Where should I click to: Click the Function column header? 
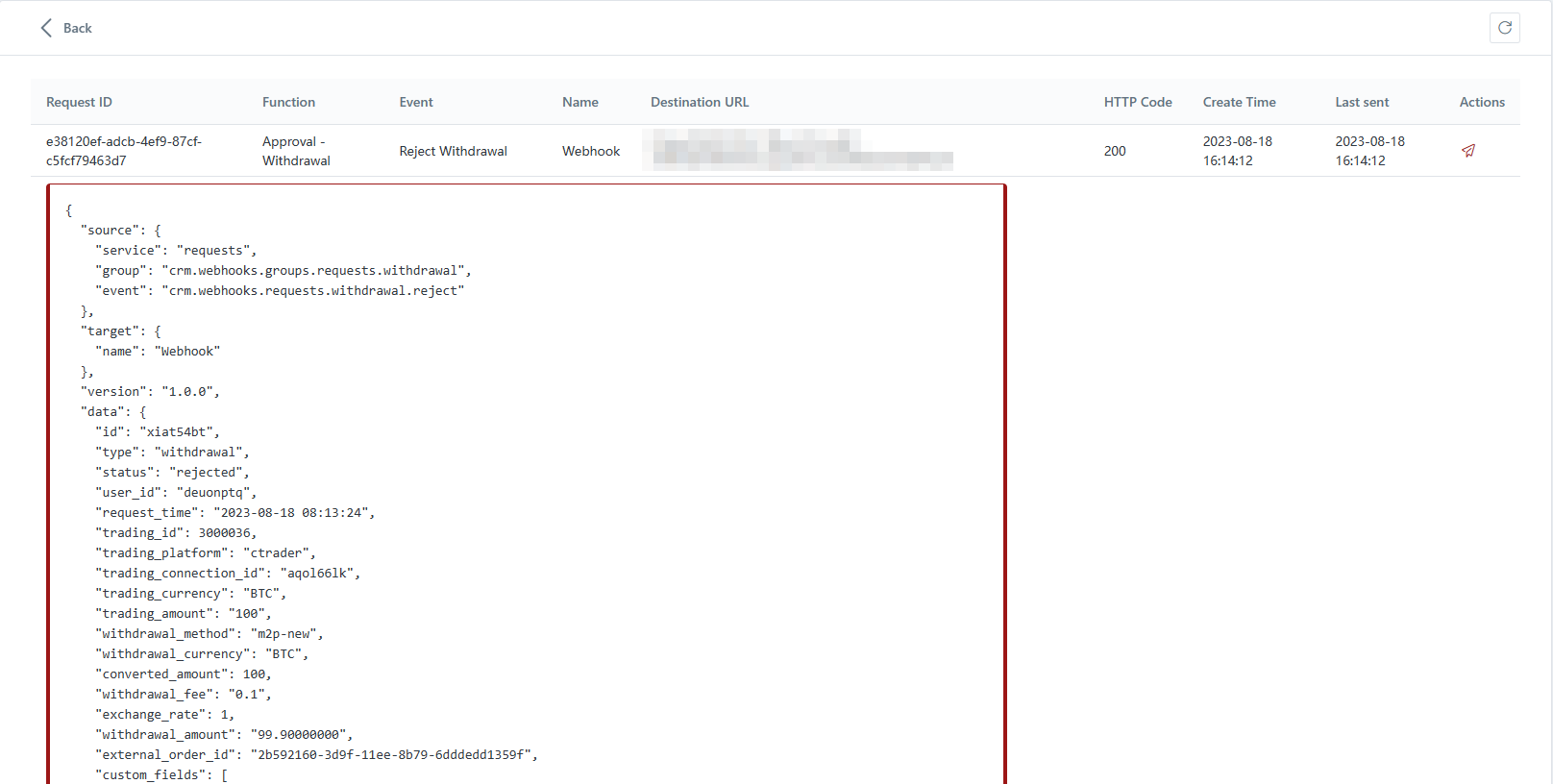[x=288, y=102]
